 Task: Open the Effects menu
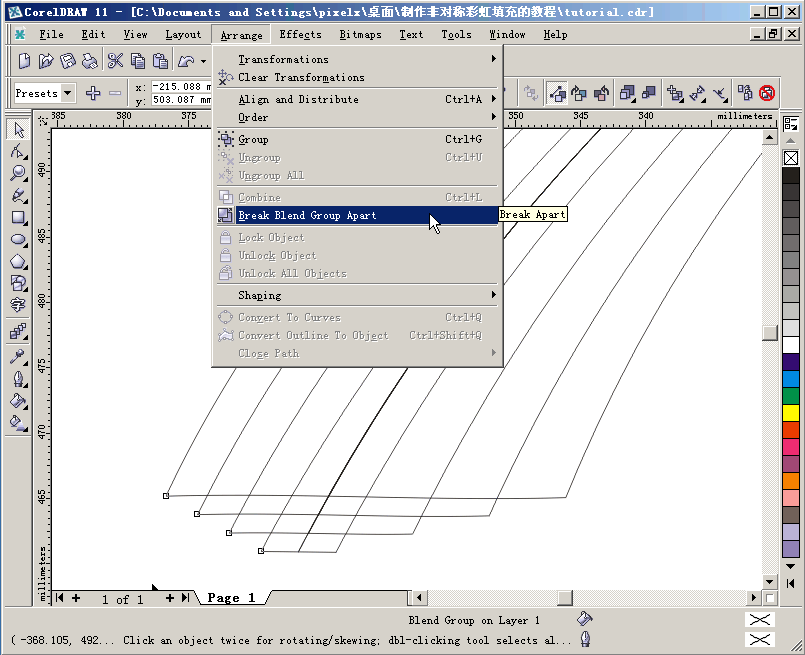pyautogui.click(x=300, y=34)
